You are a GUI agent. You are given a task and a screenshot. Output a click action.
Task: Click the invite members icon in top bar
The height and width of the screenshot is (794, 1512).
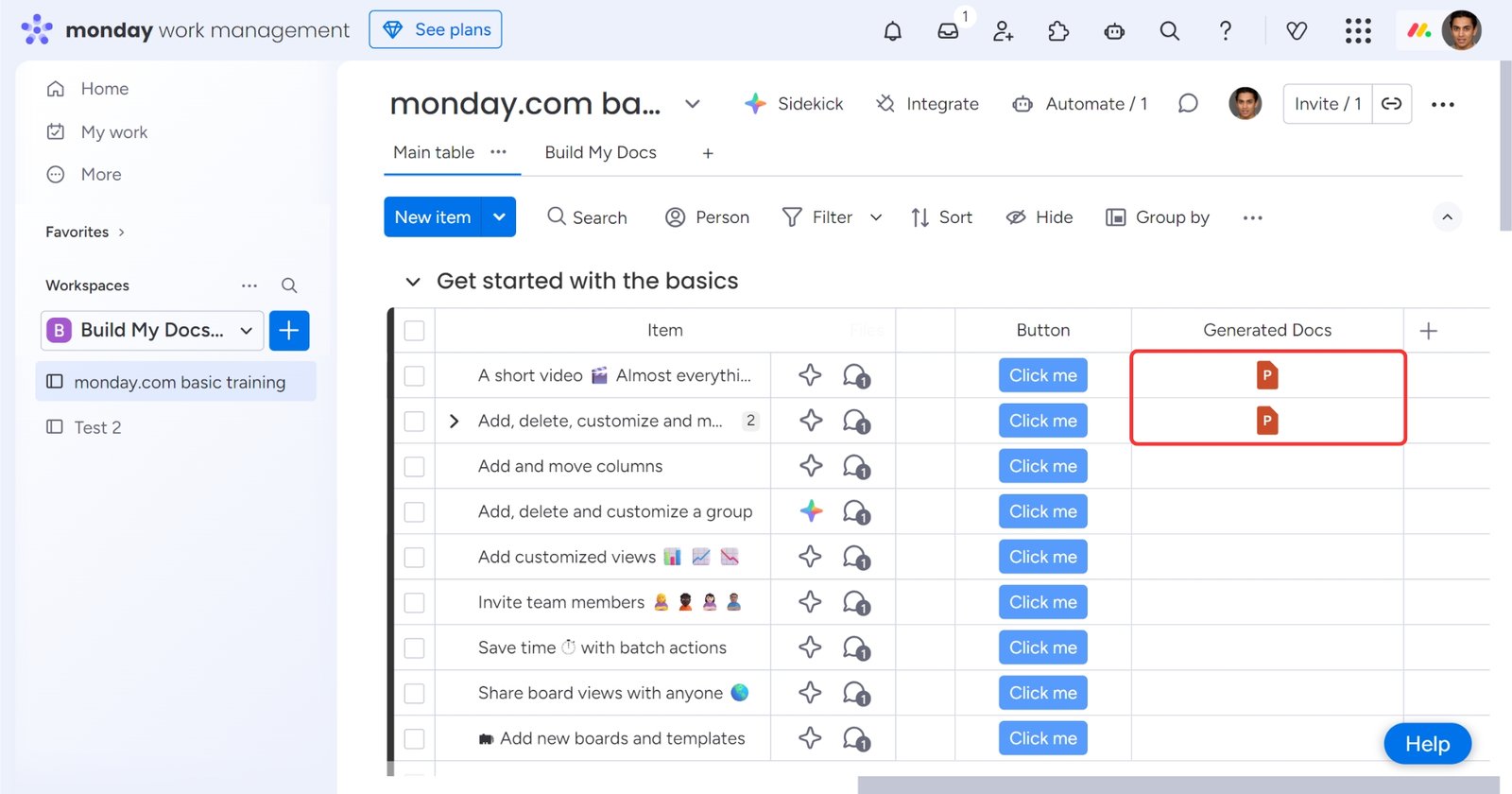1003,31
